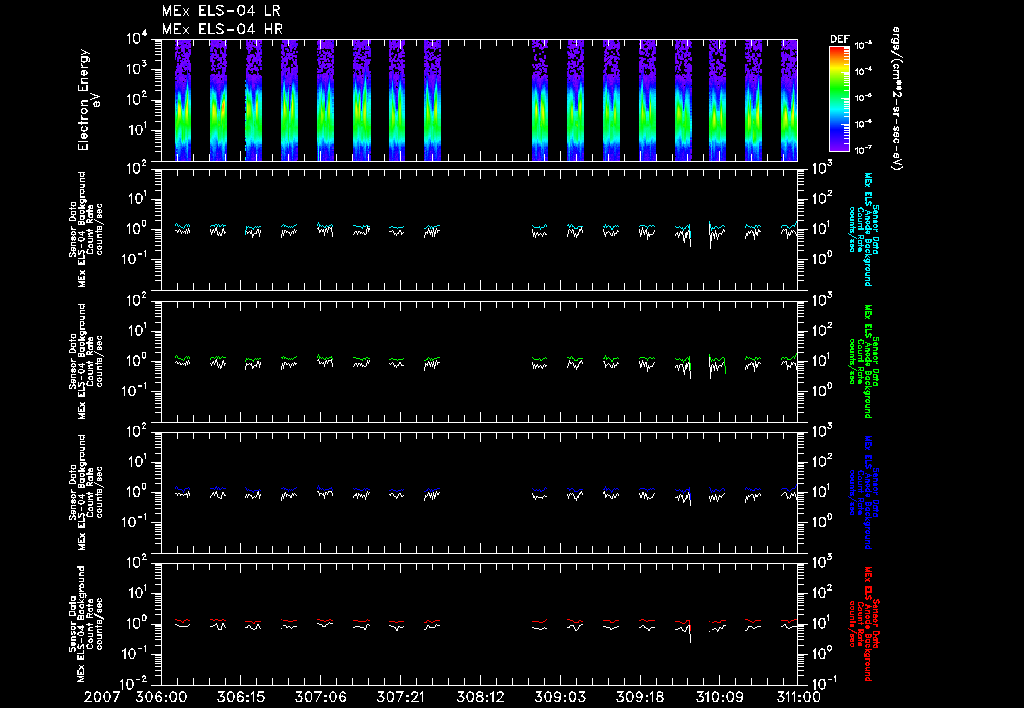The image size is (1024, 708).
Task: Click the "306:00" time axis label
Action: click(161, 697)
